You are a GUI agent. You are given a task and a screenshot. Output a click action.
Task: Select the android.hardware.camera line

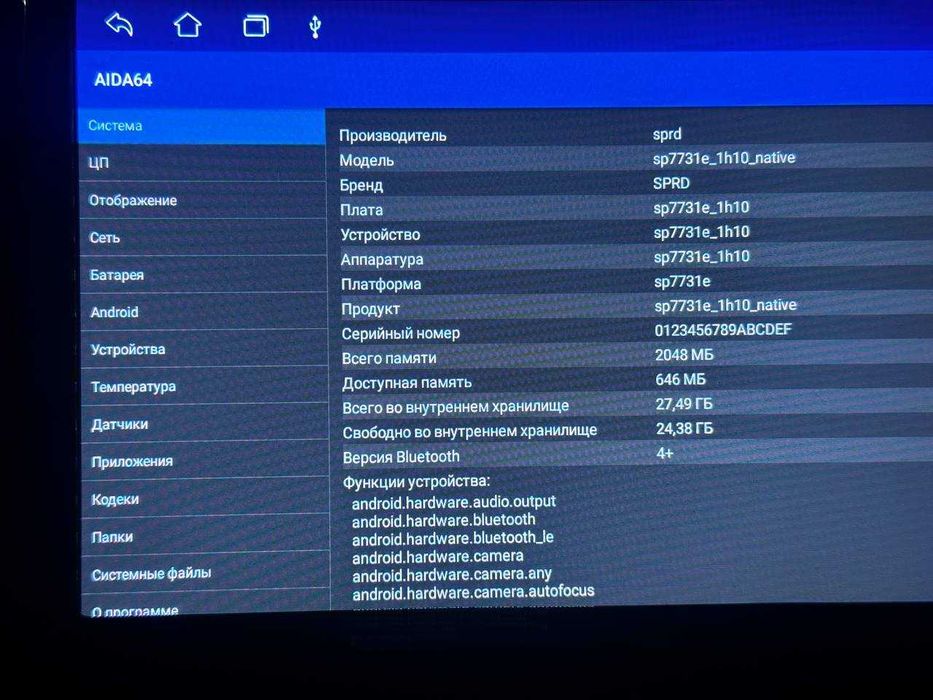click(438, 557)
